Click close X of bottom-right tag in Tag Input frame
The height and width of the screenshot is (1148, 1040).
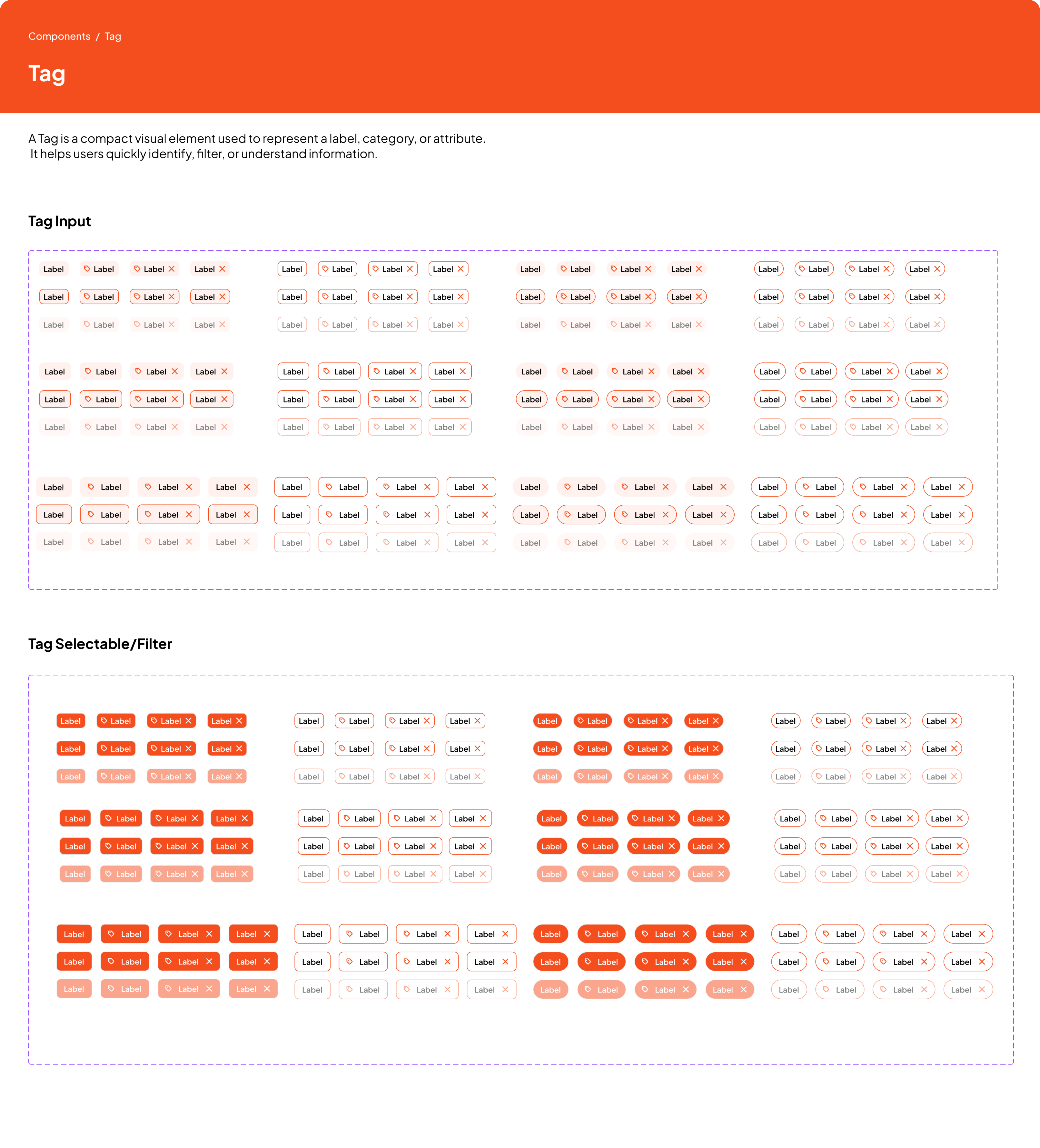961,543
